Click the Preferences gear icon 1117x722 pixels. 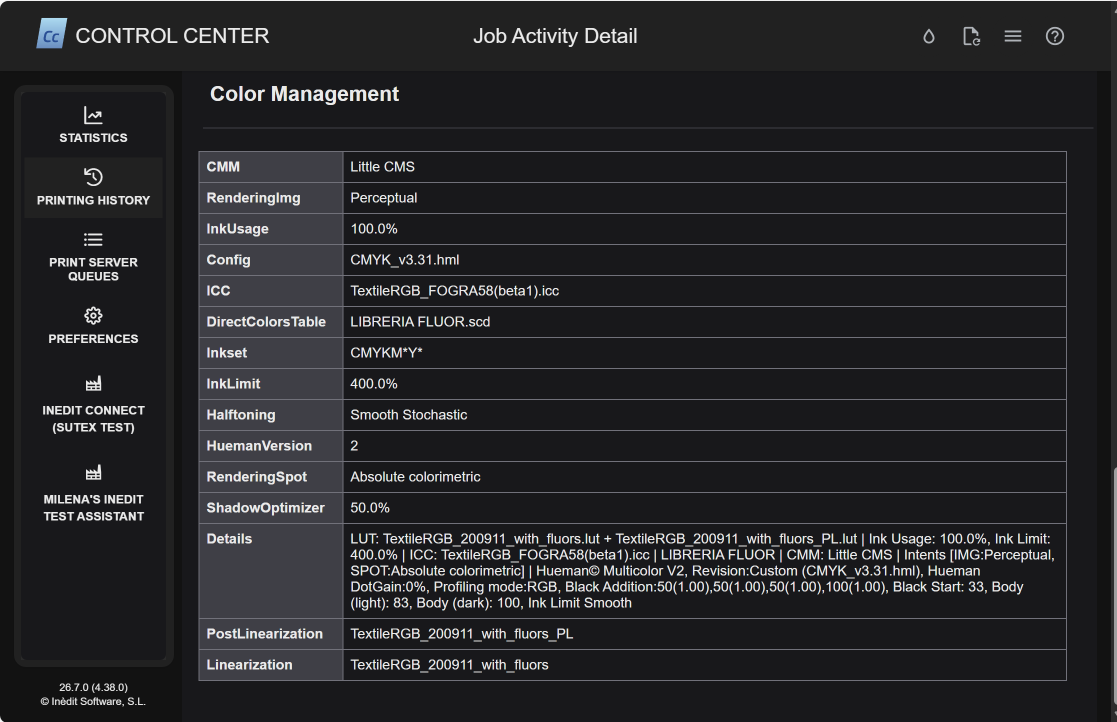click(x=93, y=315)
